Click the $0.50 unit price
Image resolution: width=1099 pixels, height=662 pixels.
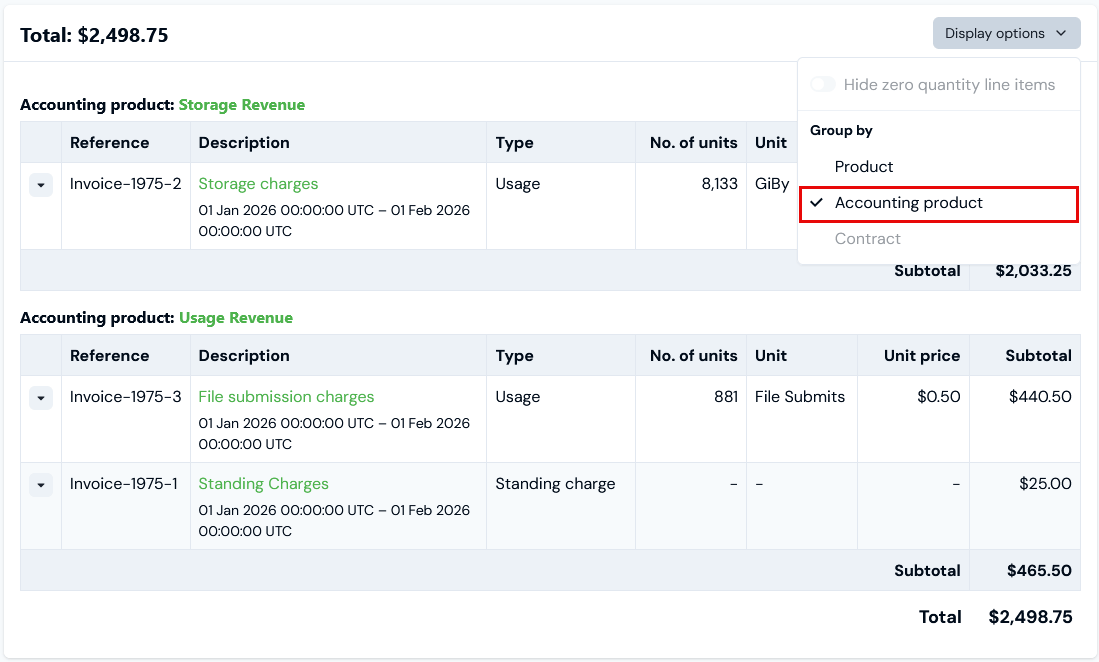[938, 396]
